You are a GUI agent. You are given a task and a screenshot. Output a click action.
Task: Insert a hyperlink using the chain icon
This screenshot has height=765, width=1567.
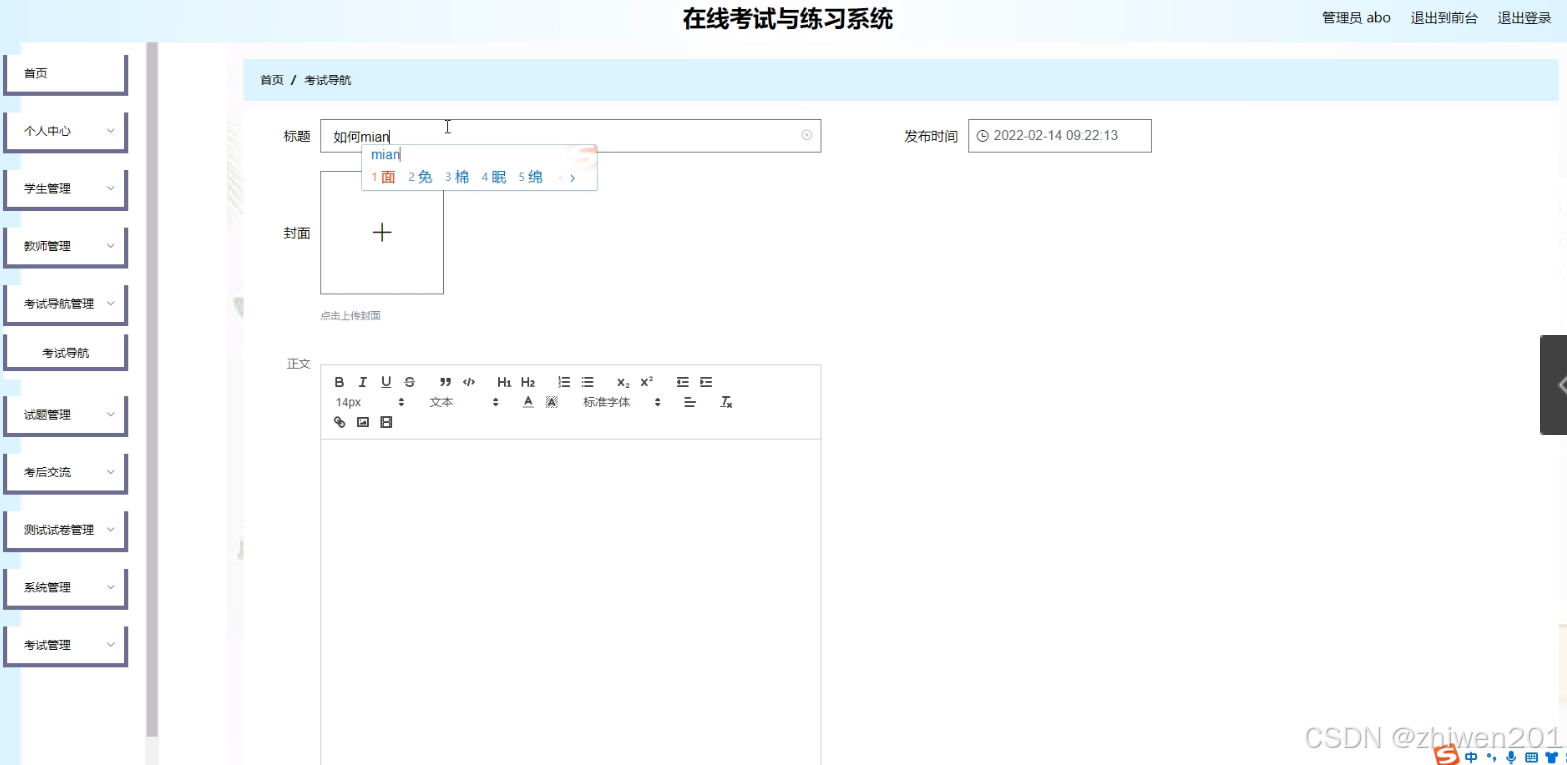339,422
